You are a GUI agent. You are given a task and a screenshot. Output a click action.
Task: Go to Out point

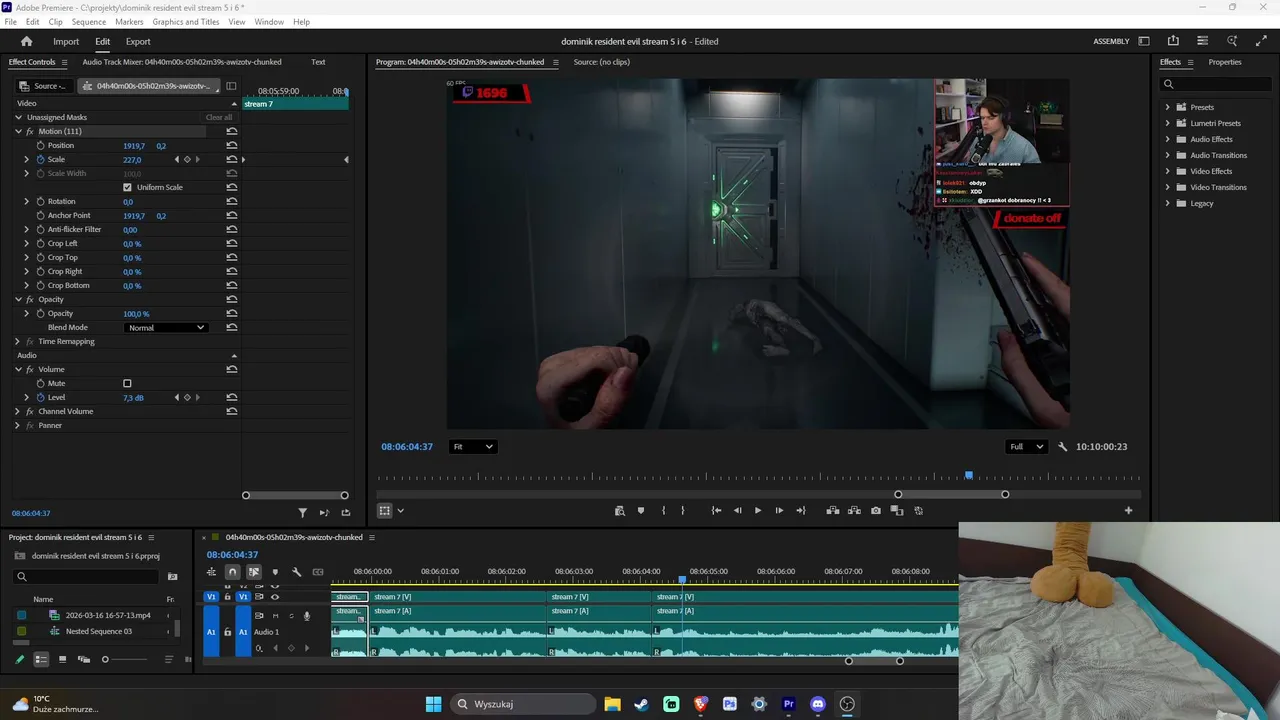800,510
